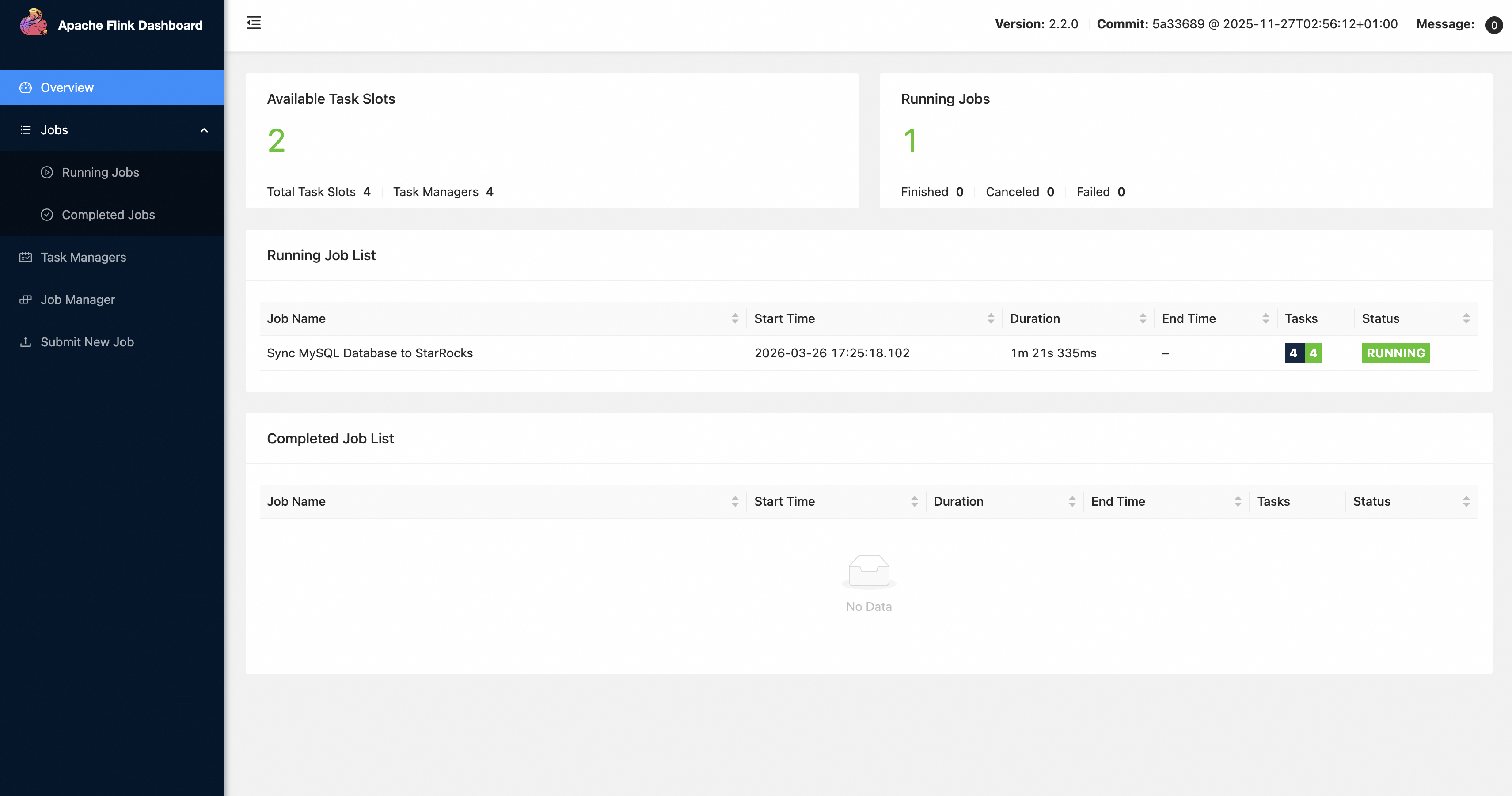Open Submit New Job page
This screenshot has height=796, width=1512.
click(x=112, y=341)
